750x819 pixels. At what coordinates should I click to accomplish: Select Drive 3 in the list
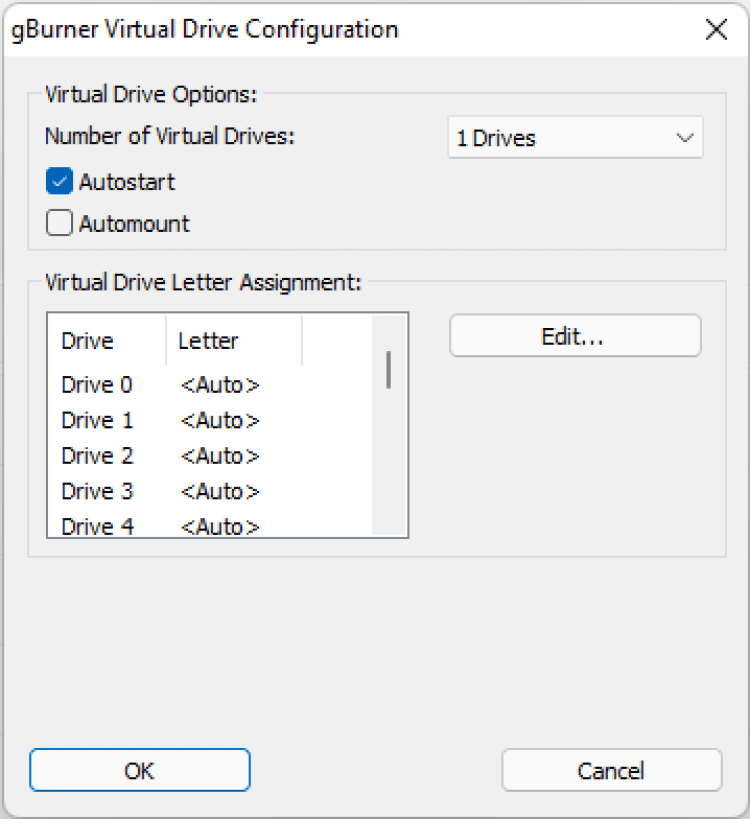(x=97, y=491)
